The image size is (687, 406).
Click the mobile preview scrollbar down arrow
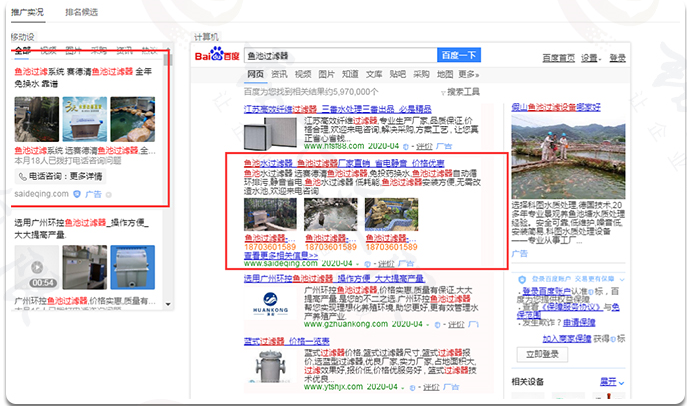(x=168, y=304)
